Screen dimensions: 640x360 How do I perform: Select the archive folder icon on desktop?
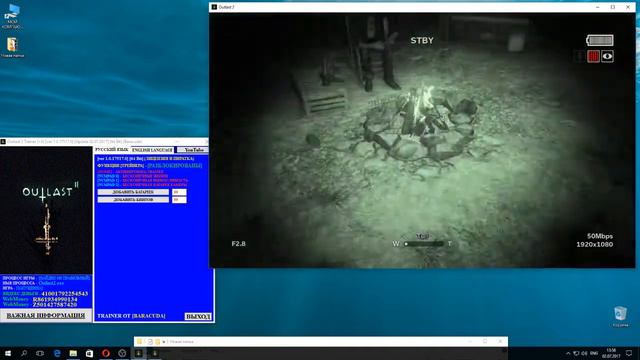pos(12,47)
